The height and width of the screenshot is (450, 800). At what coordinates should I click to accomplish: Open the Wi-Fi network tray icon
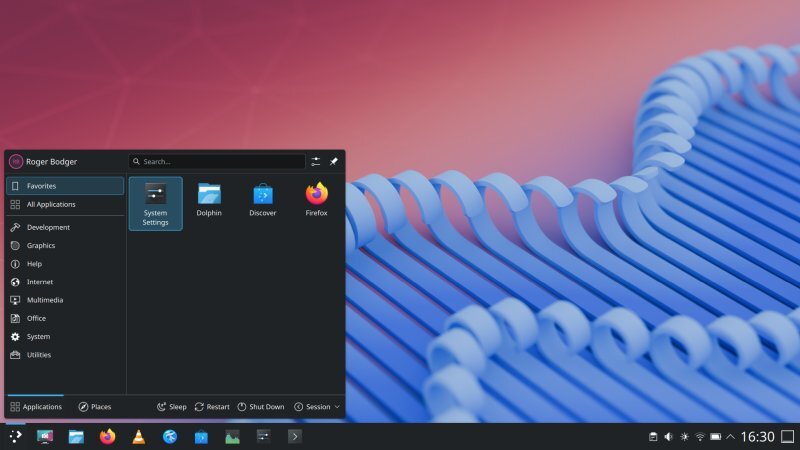(700, 437)
